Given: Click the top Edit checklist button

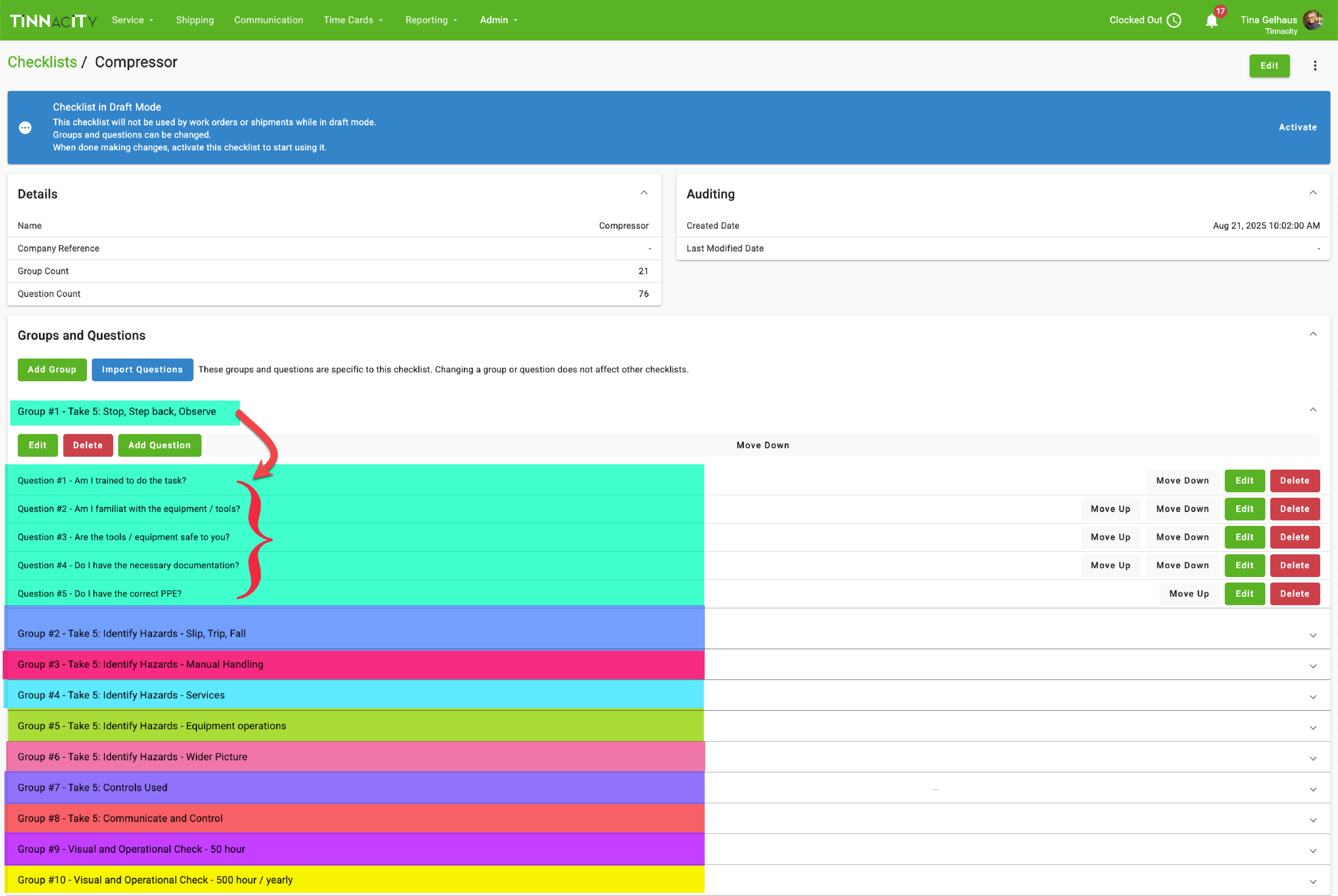Looking at the screenshot, I should (1269, 66).
